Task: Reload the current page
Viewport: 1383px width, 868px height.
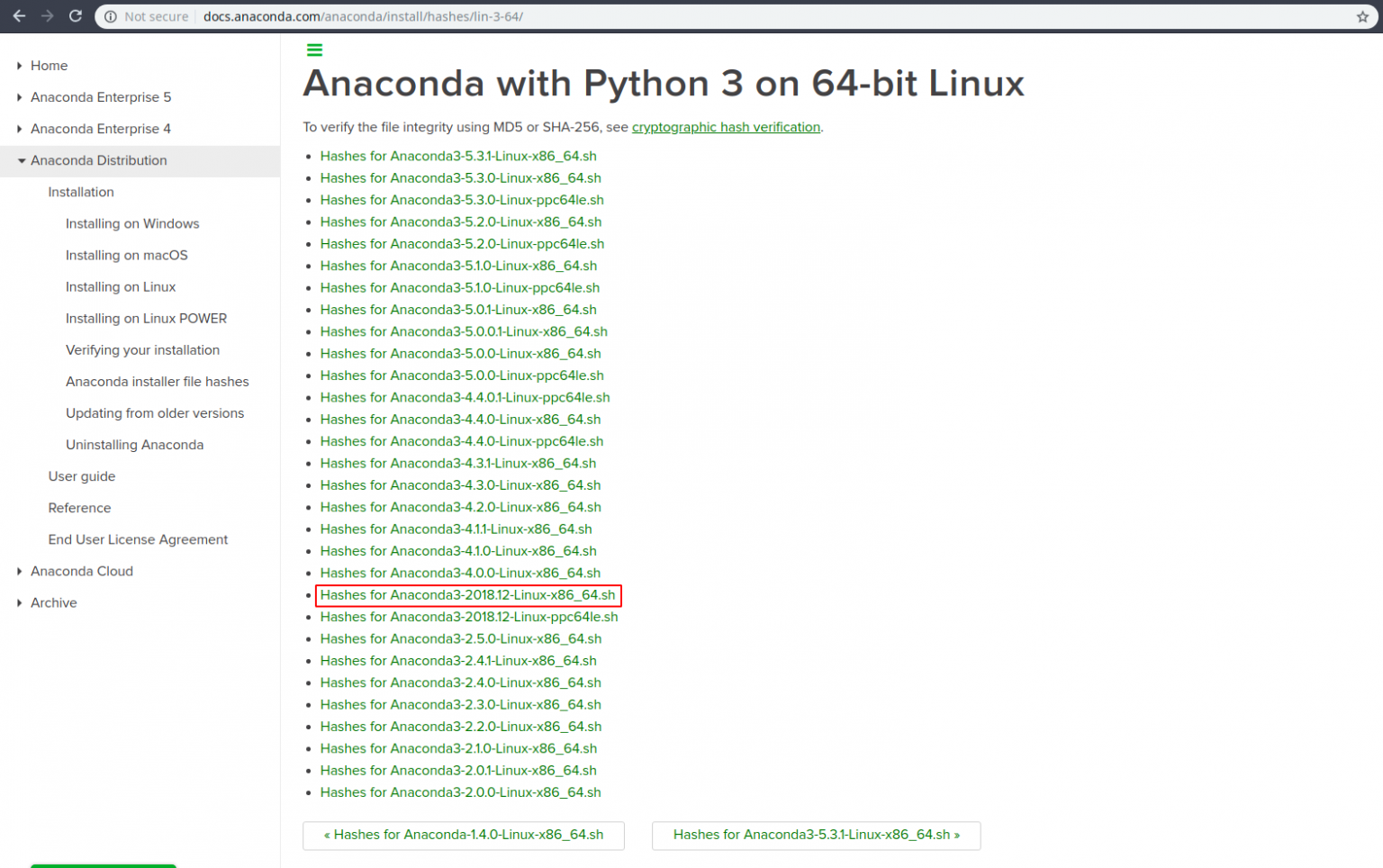Action: (76, 15)
